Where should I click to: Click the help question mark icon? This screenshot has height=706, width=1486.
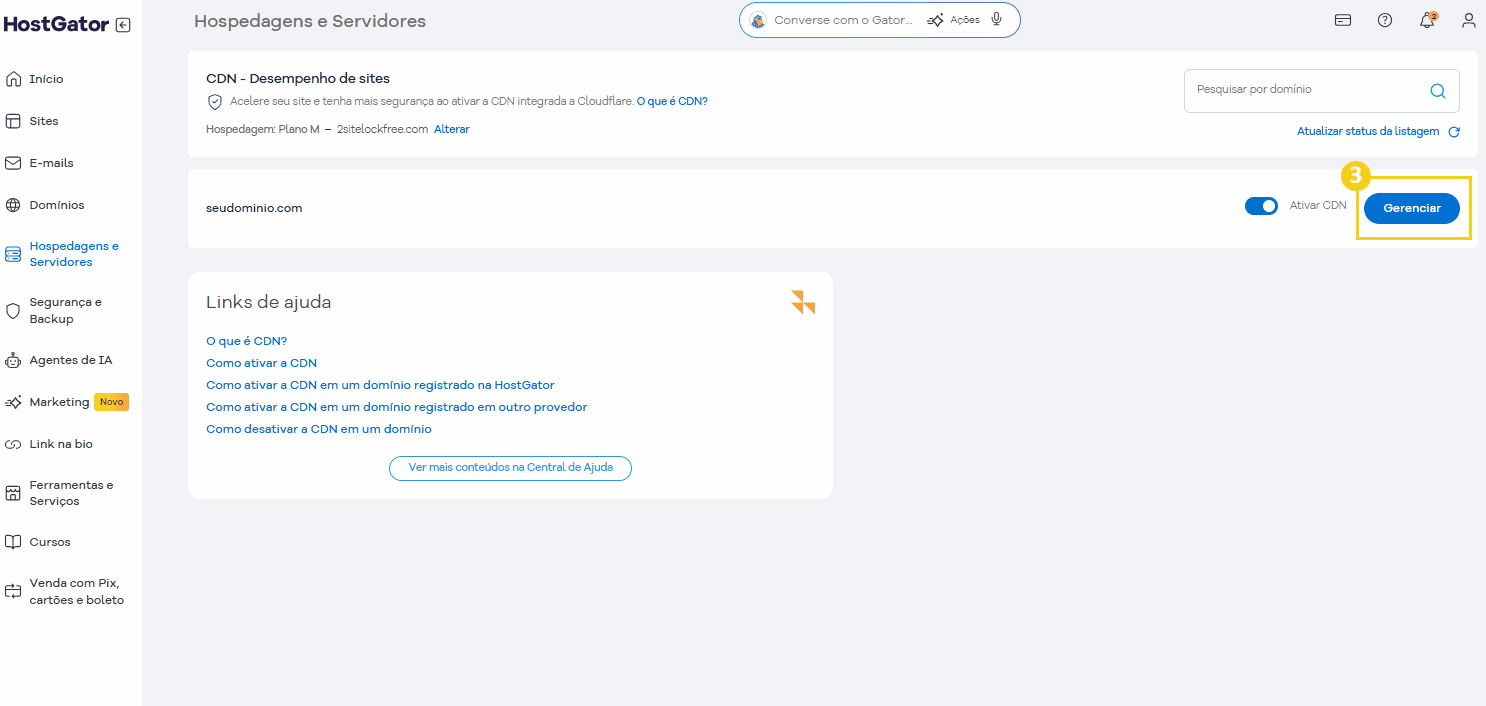point(1385,20)
